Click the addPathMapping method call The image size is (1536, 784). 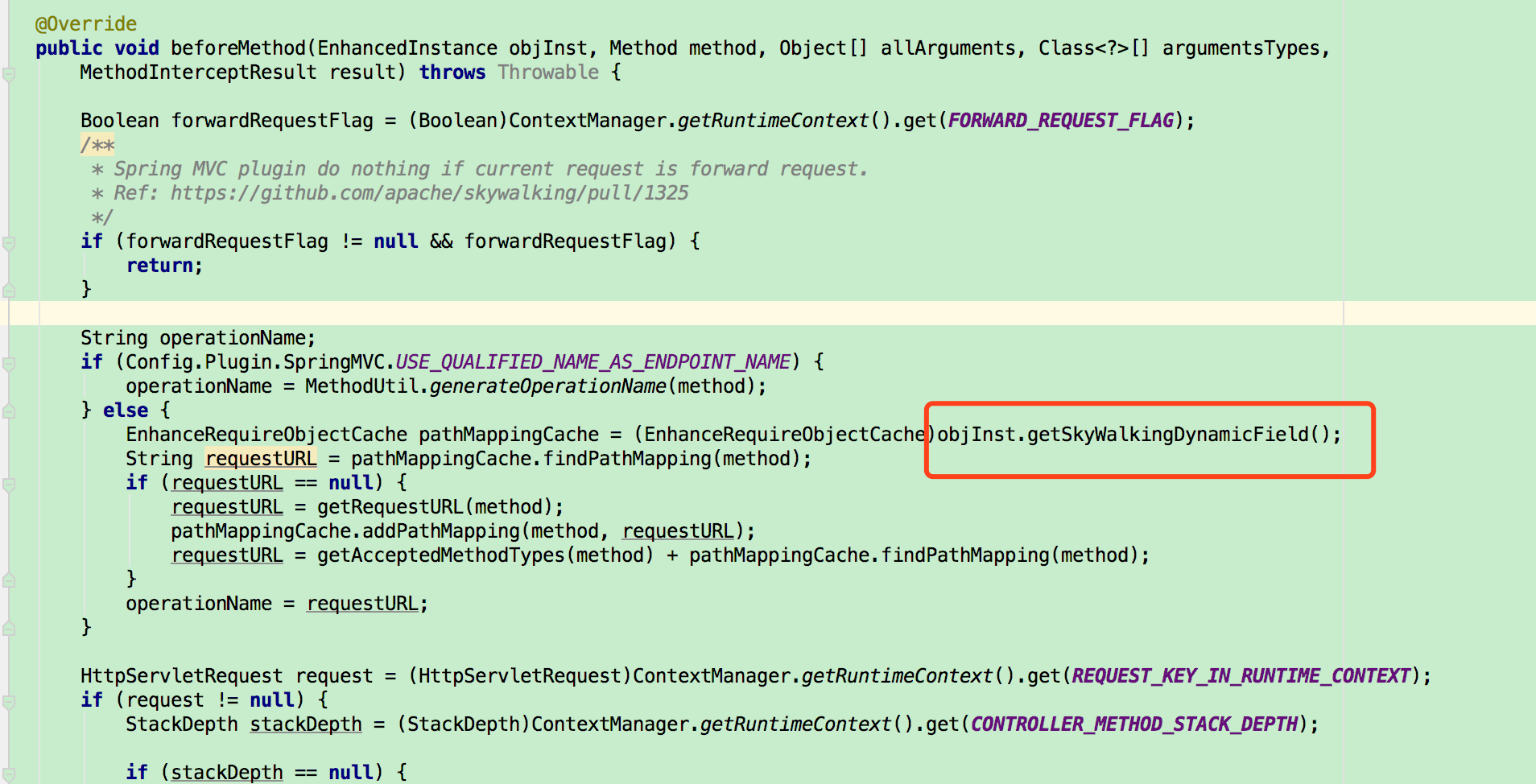click(x=441, y=531)
